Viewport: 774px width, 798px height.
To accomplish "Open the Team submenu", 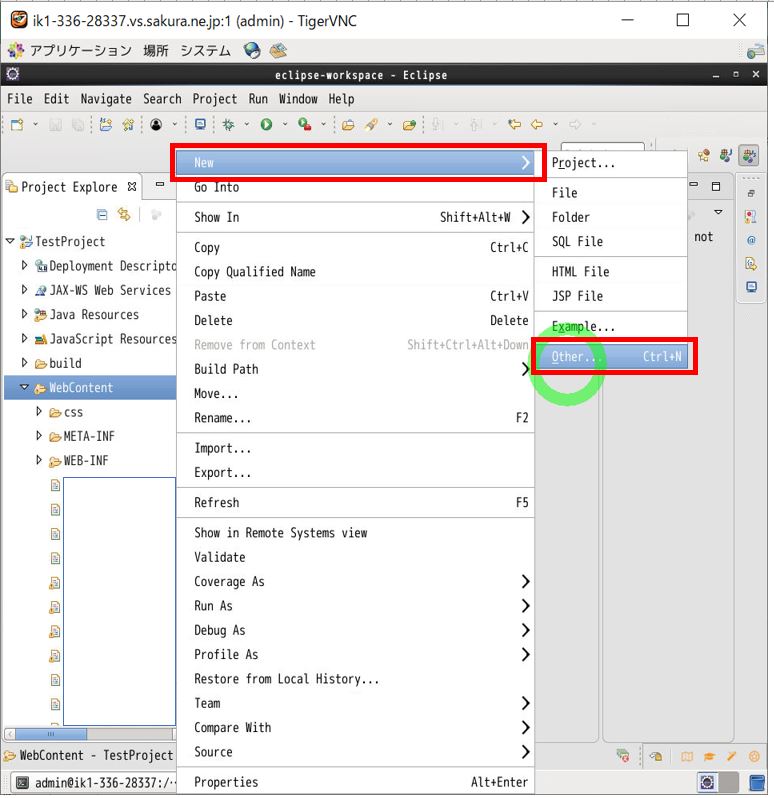I will coord(355,703).
